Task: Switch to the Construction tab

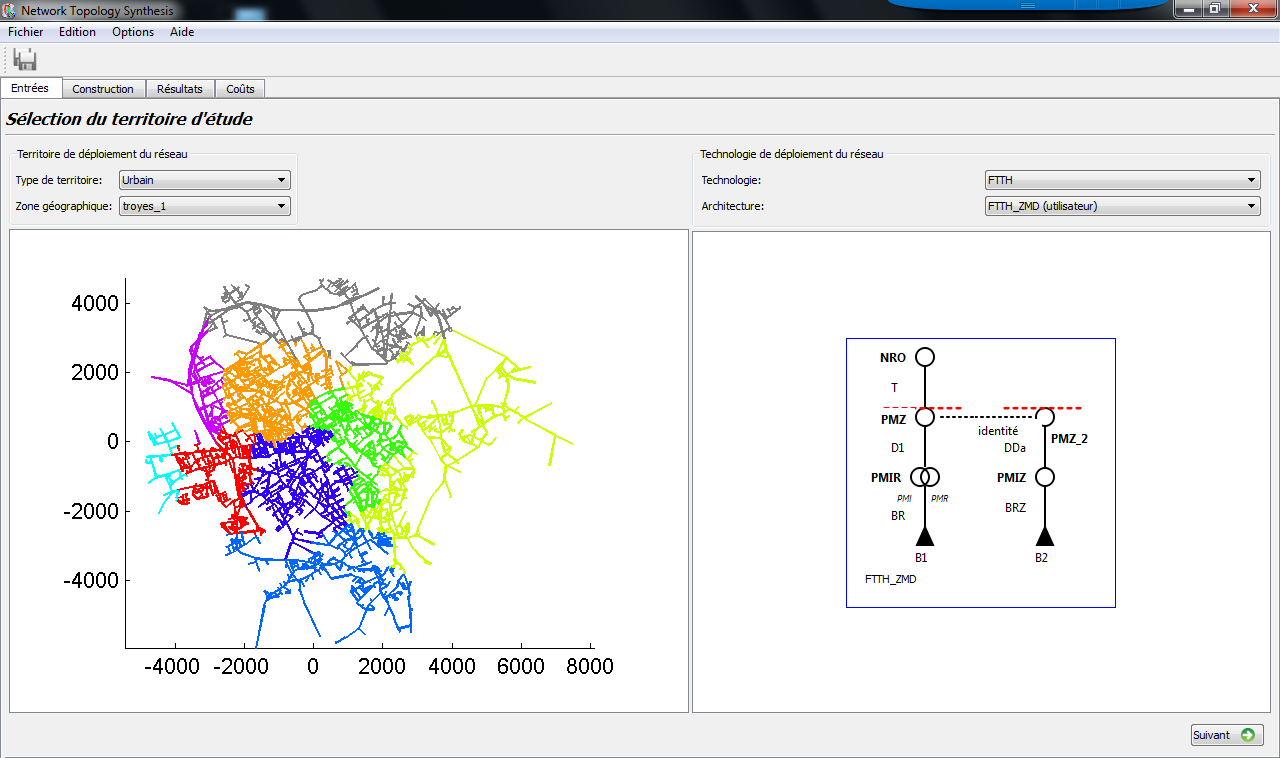Action: pyautogui.click(x=103, y=89)
